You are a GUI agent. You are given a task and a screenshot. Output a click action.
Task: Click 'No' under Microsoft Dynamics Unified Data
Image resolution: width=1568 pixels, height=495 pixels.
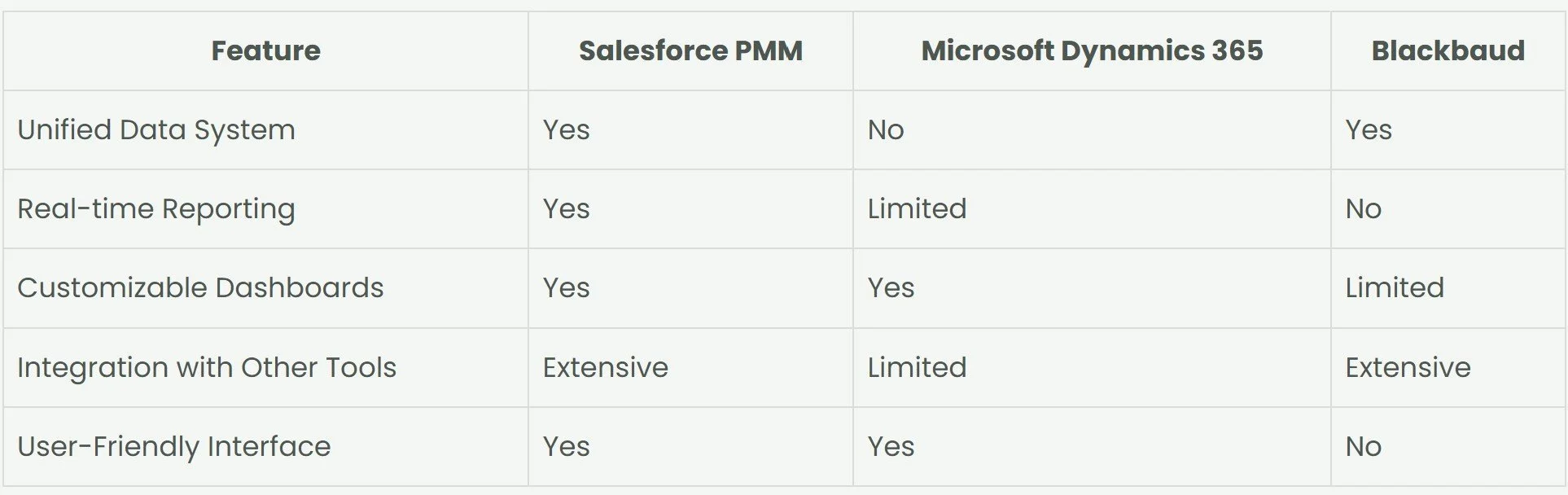(x=886, y=130)
